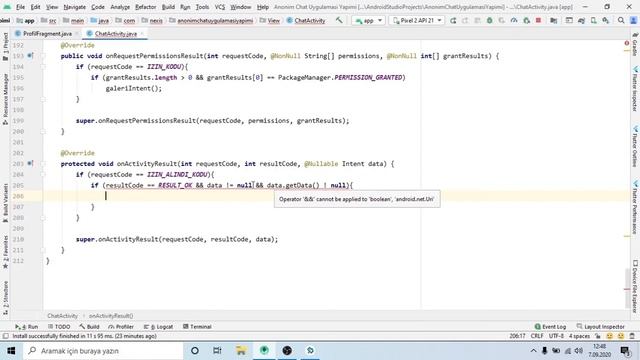
Task: Collapse the onActivityResult method fold marker
Action: [x=43, y=164]
